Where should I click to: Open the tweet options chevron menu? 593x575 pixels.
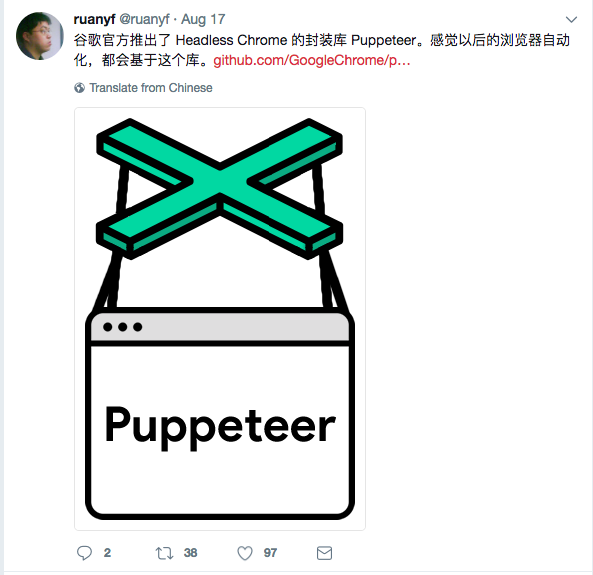[571, 19]
